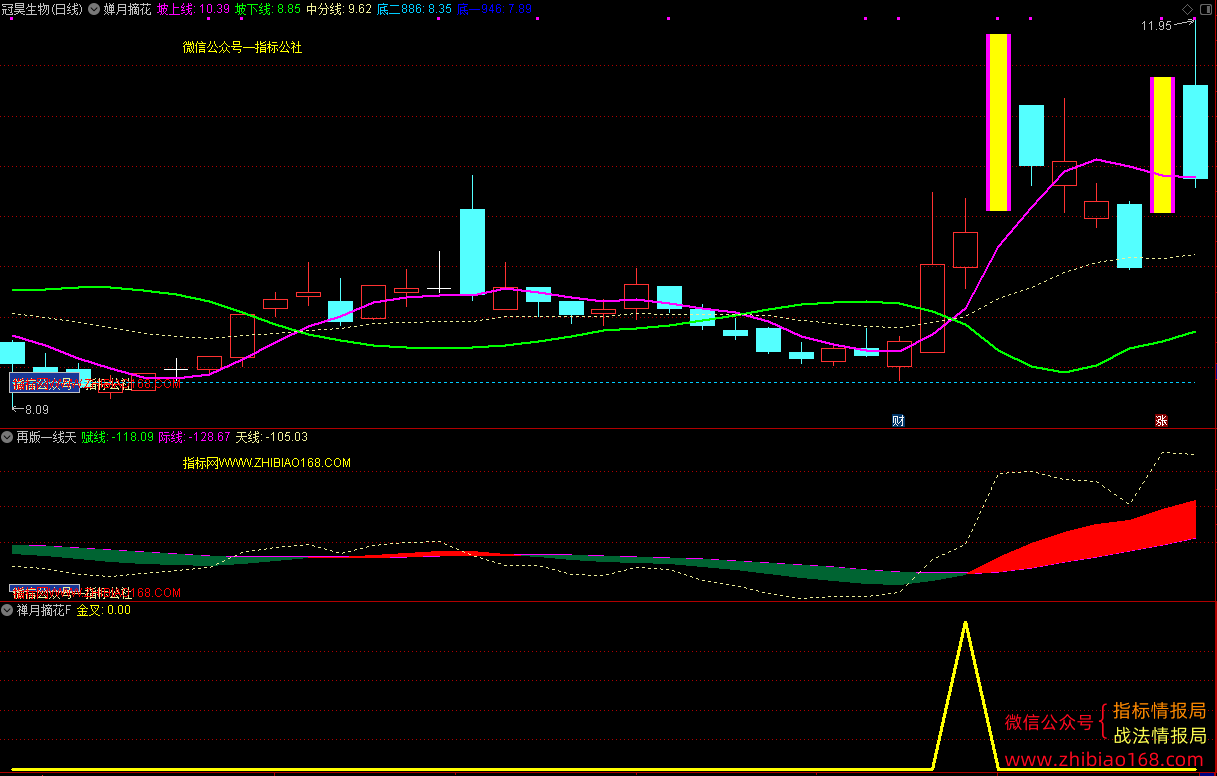This screenshot has height=776, width=1217.
Task: Click the 涨 marker under the chart
Action: coord(1161,420)
